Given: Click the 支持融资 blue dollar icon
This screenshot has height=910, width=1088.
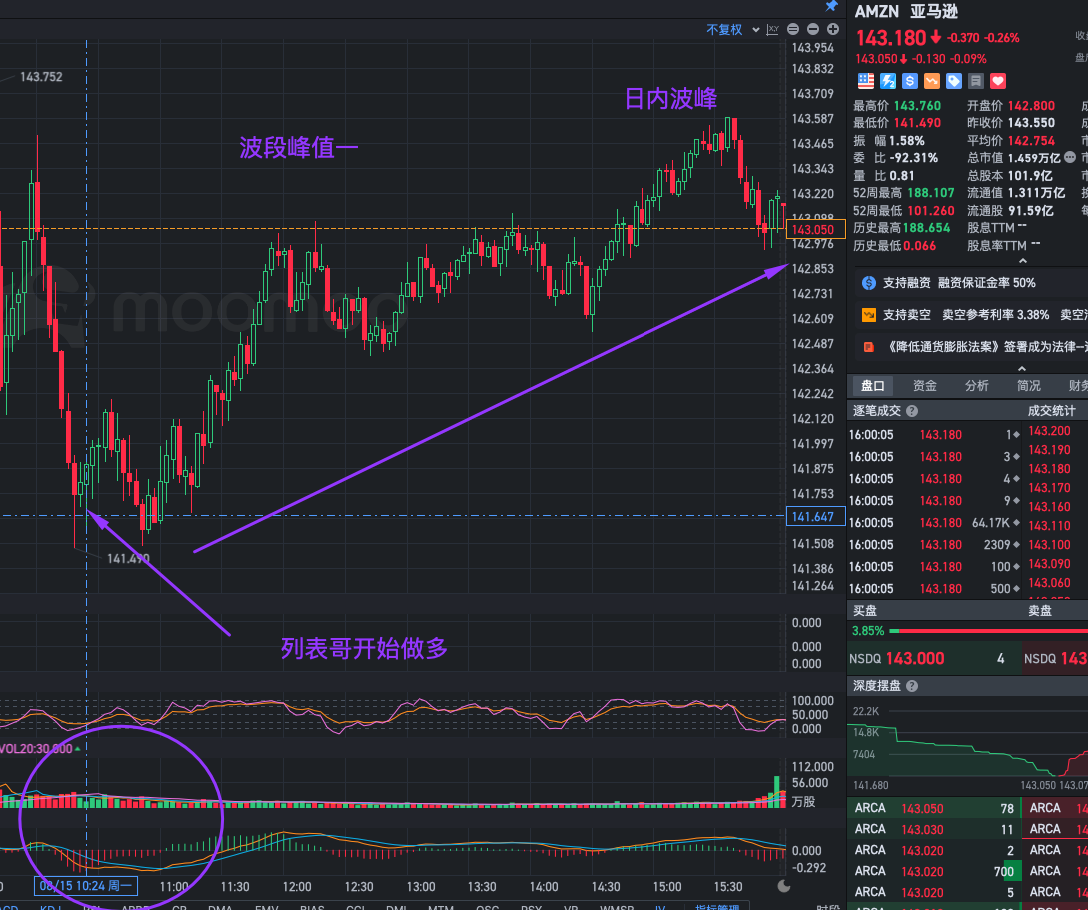Looking at the screenshot, I should (869, 283).
